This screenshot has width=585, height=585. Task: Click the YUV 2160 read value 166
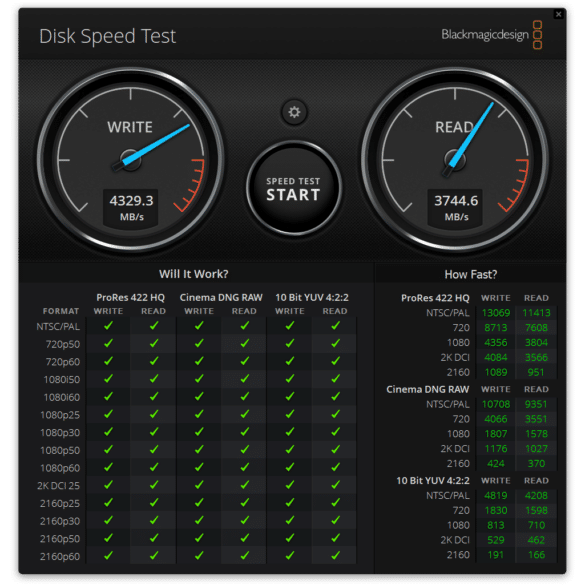536,555
